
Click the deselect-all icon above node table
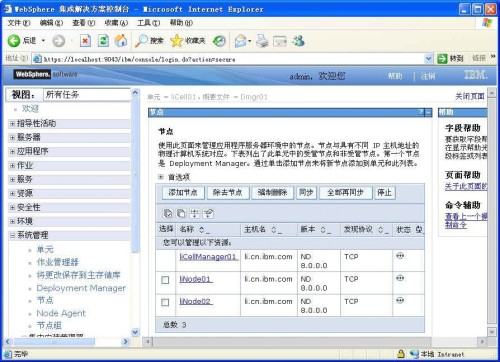181,213
